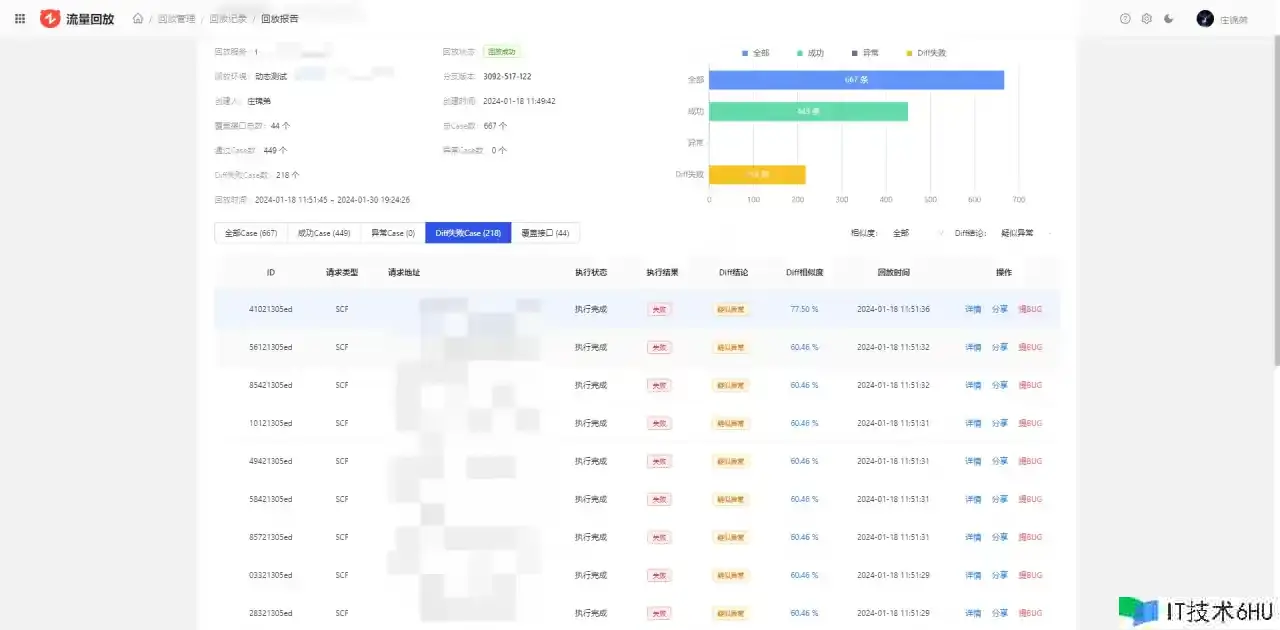Viewport: 1280px width, 630px height.
Task: Open the 覆盖接口 (44) tab
Action: [x=545, y=233]
